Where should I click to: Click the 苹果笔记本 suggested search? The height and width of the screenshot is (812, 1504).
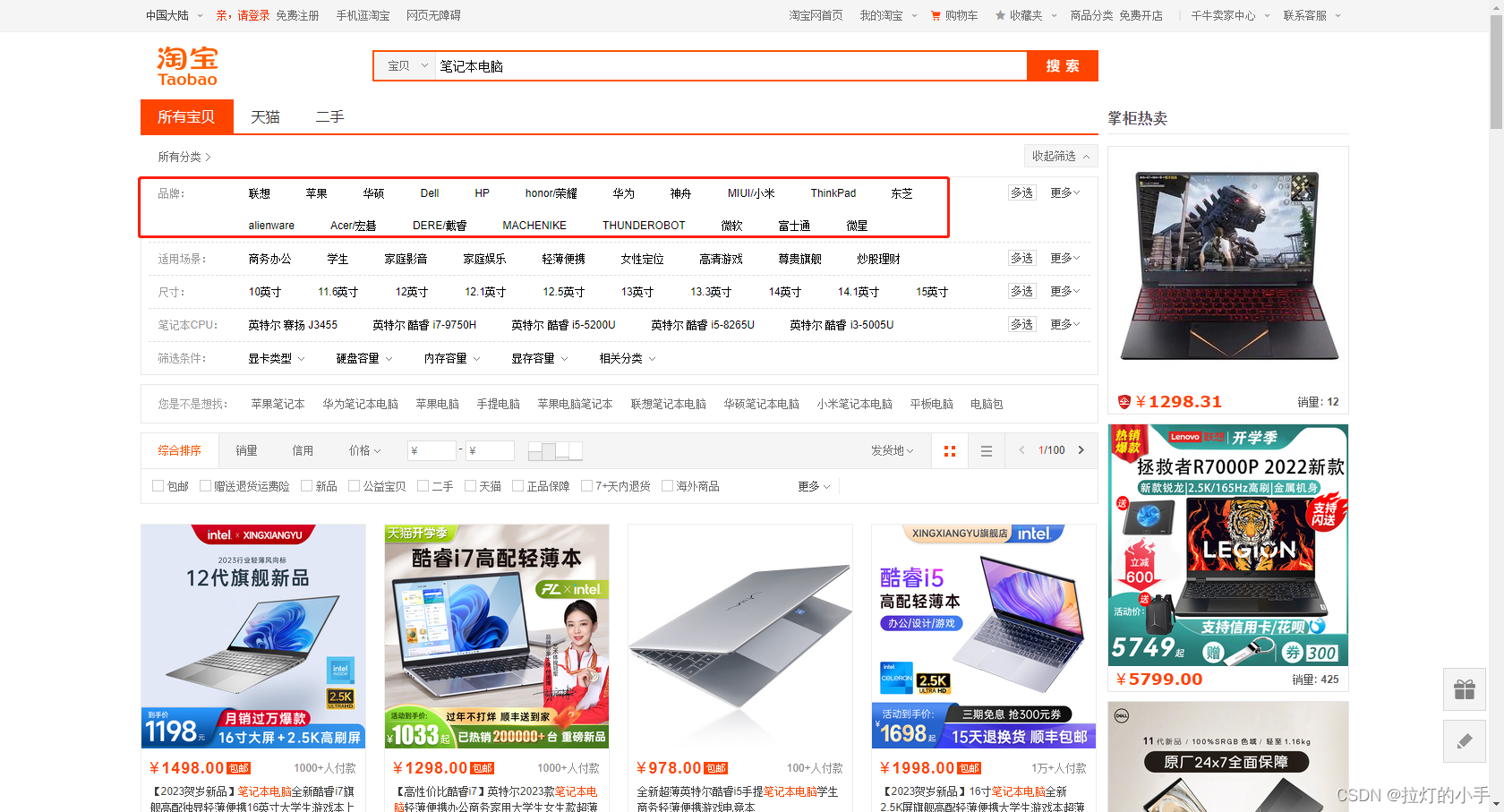pos(278,404)
